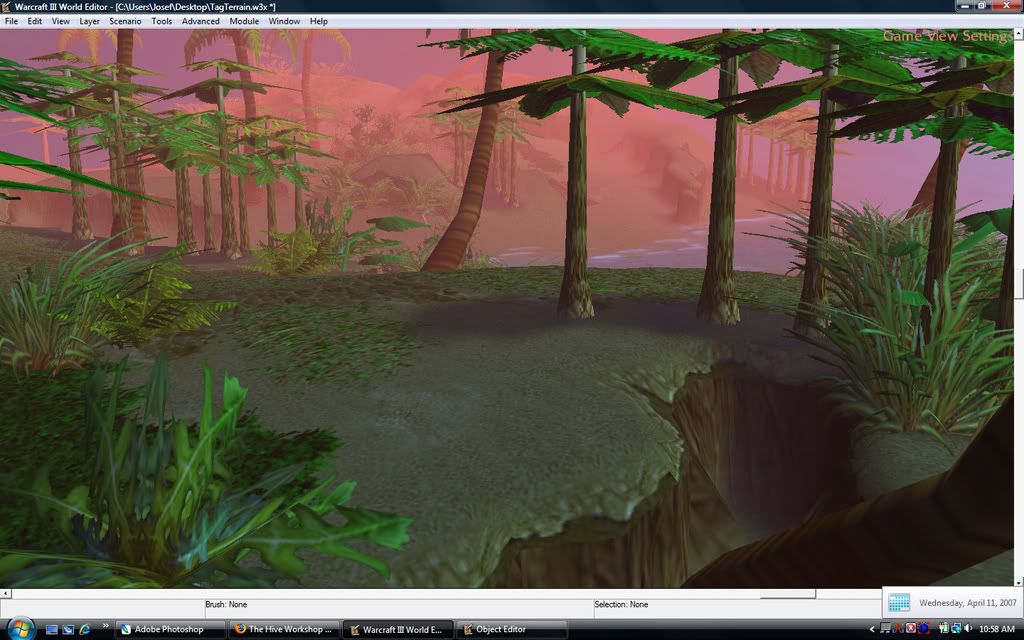This screenshot has height=640, width=1024.
Task: Click the Selection: None status text
Action: [x=621, y=605]
